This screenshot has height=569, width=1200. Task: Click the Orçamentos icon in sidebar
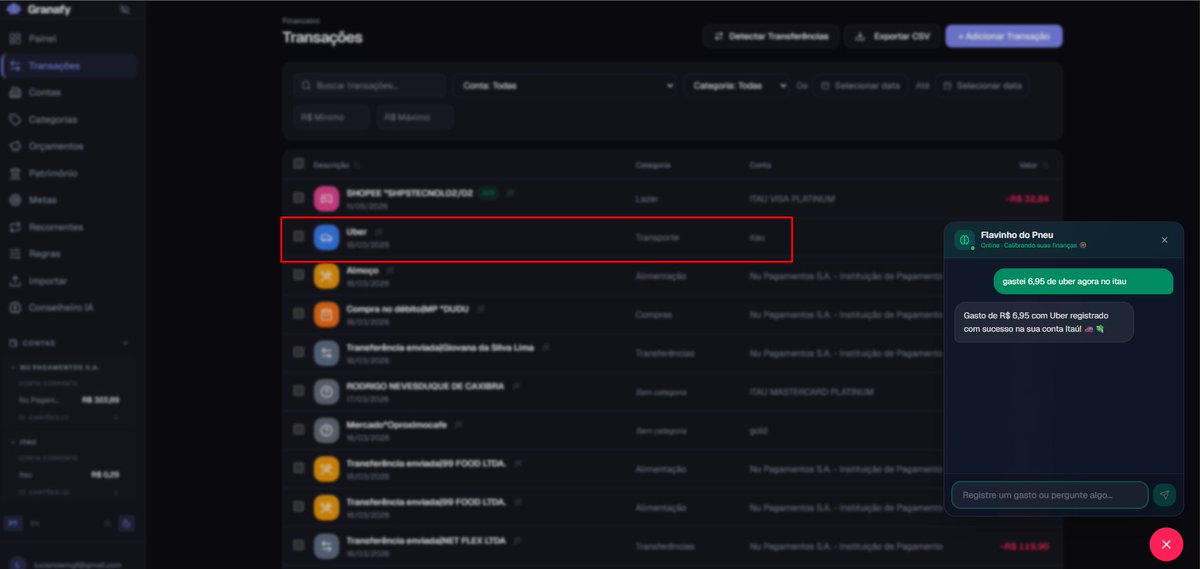click(x=14, y=147)
